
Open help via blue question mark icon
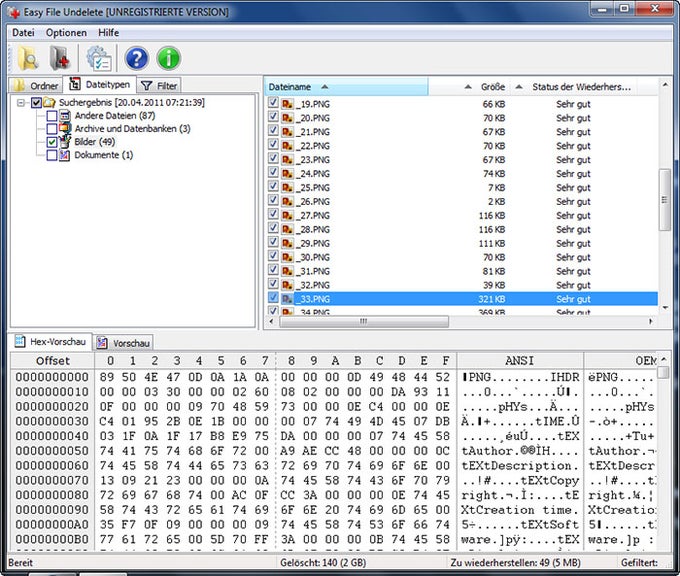(x=137, y=58)
